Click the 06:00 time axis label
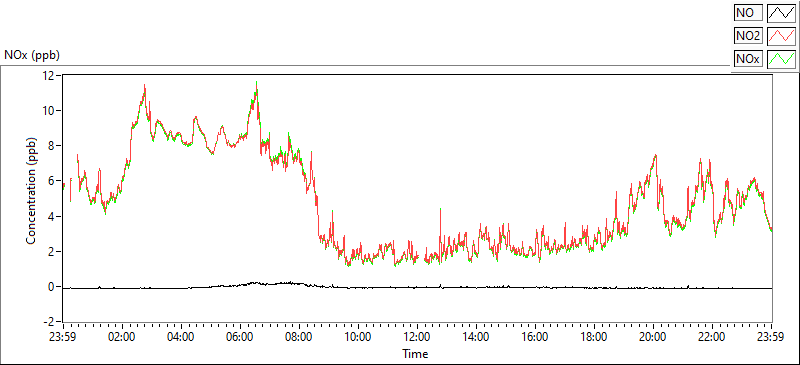This screenshot has width=800, height=365. click(240, 337)
